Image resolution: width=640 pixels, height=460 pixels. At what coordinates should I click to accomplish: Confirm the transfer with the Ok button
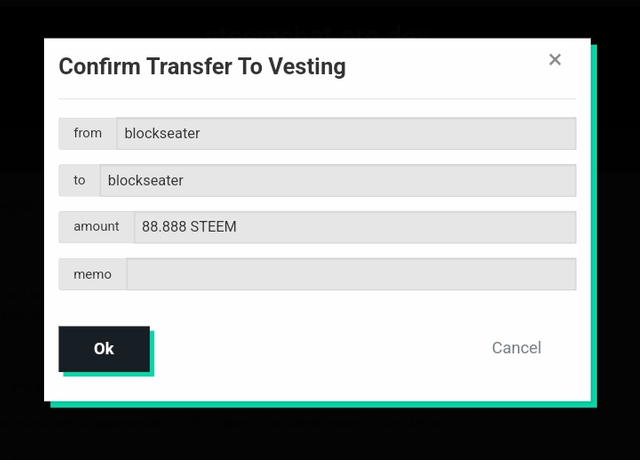click(104, 349)
